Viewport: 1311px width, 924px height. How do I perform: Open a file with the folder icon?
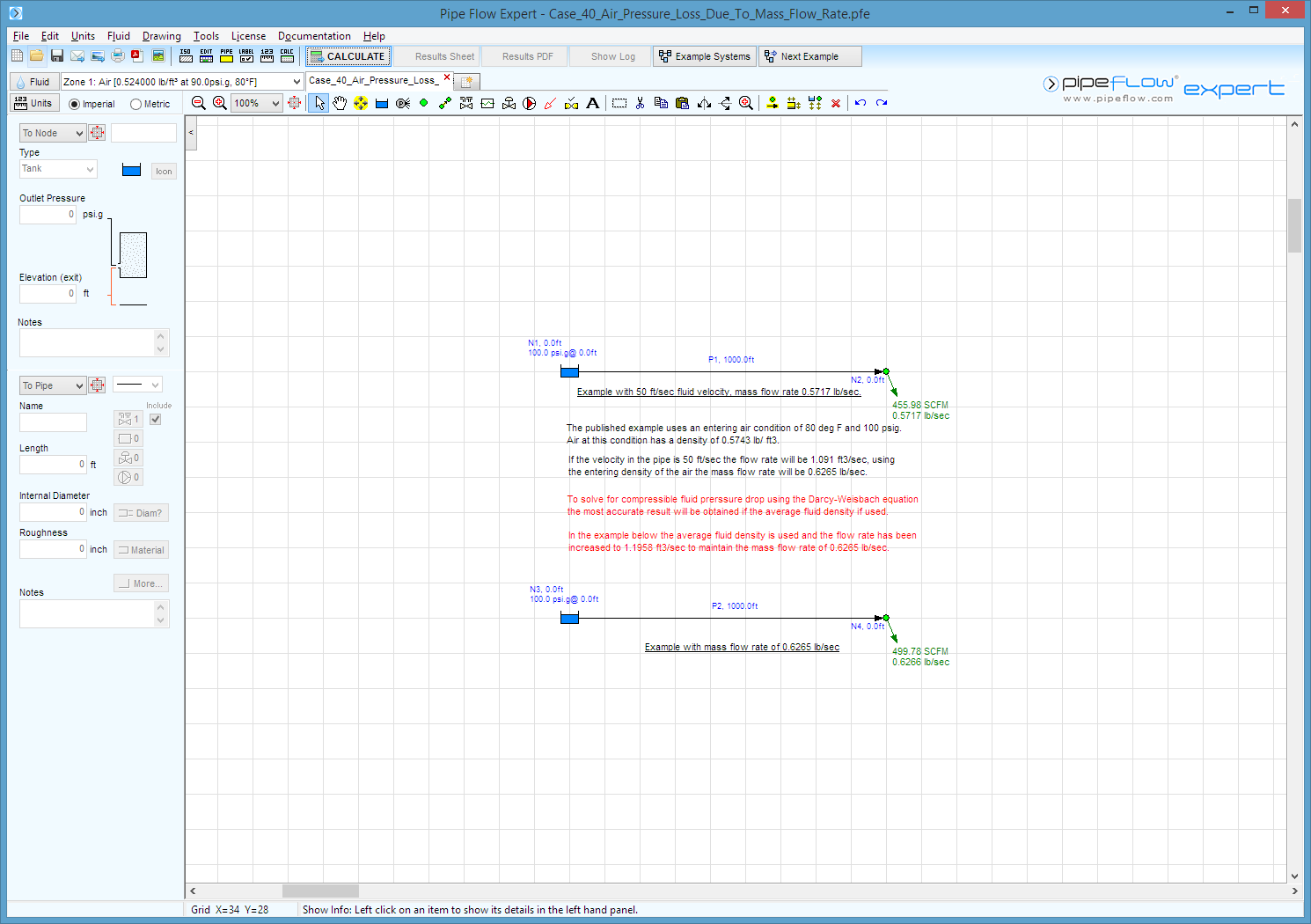(37, 56)
